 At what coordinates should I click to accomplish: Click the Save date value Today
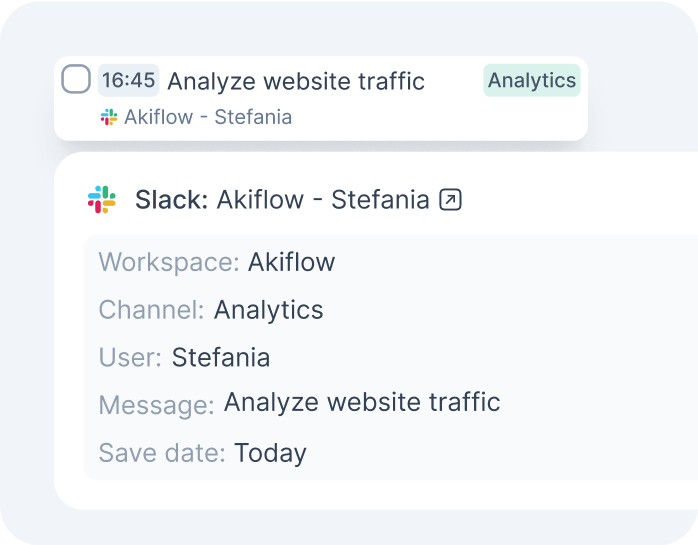[270, 454]
